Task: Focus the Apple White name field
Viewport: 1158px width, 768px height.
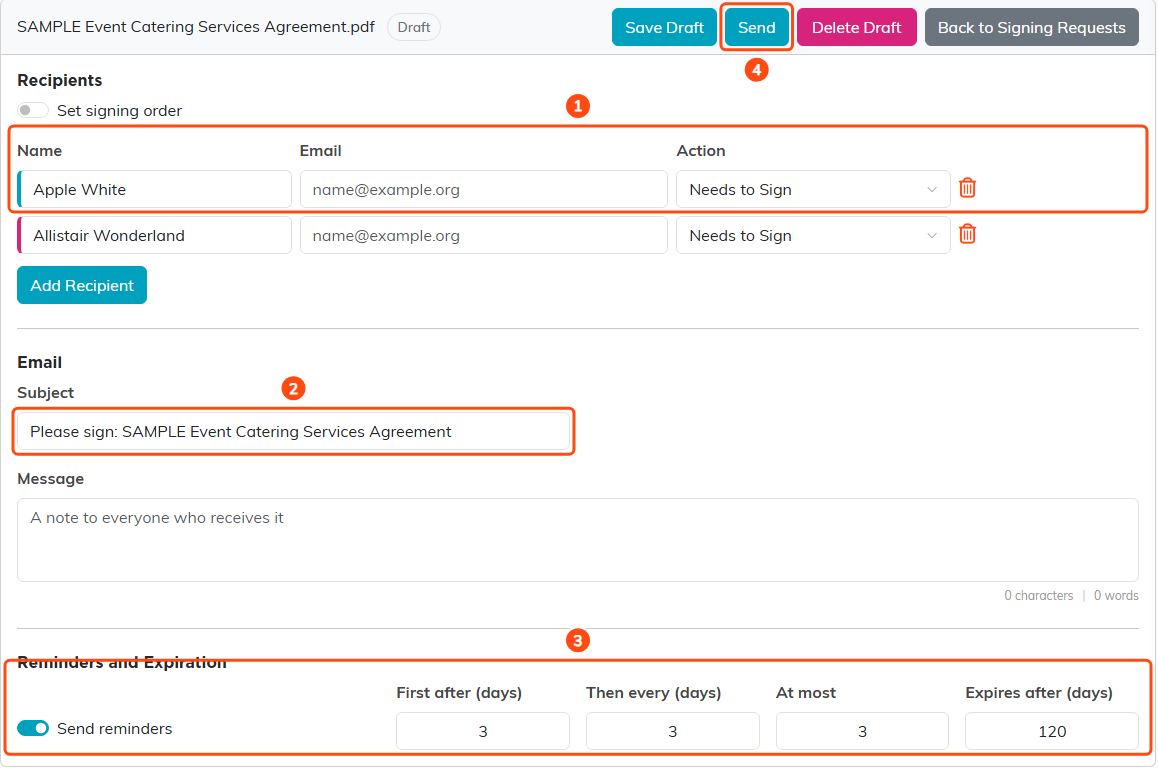Action: (154, 190)
